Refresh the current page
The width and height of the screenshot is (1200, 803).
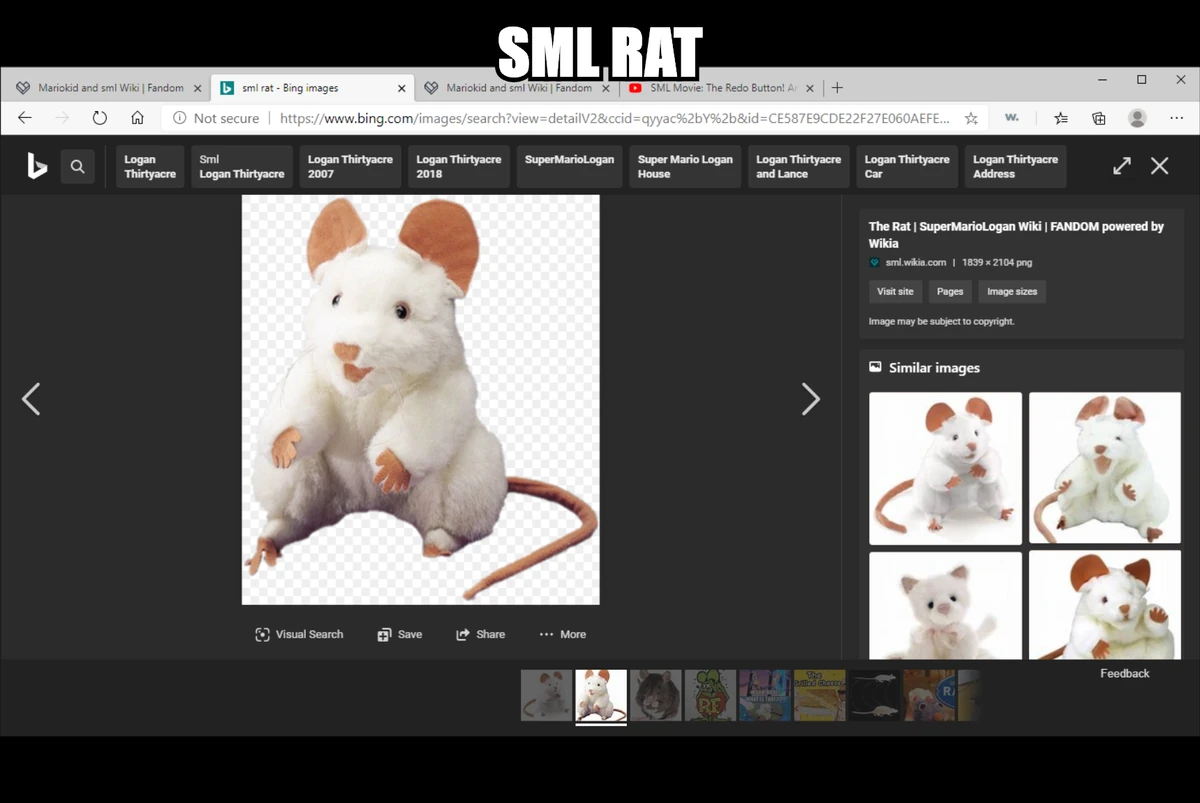pyautogui.click(x=99, y=117)
